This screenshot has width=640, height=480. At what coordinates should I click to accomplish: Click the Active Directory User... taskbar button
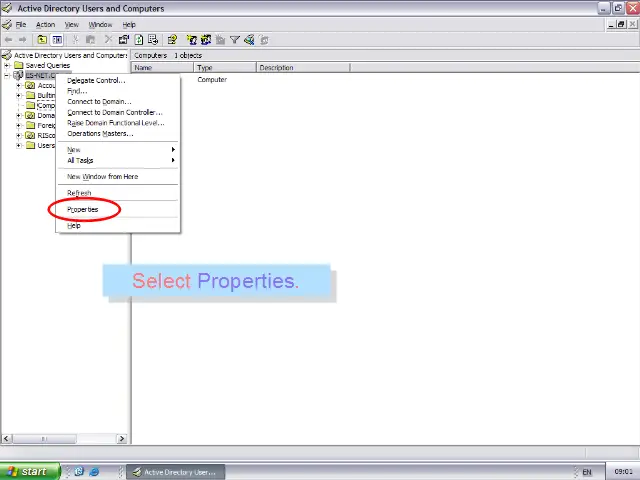click(176, 472)
